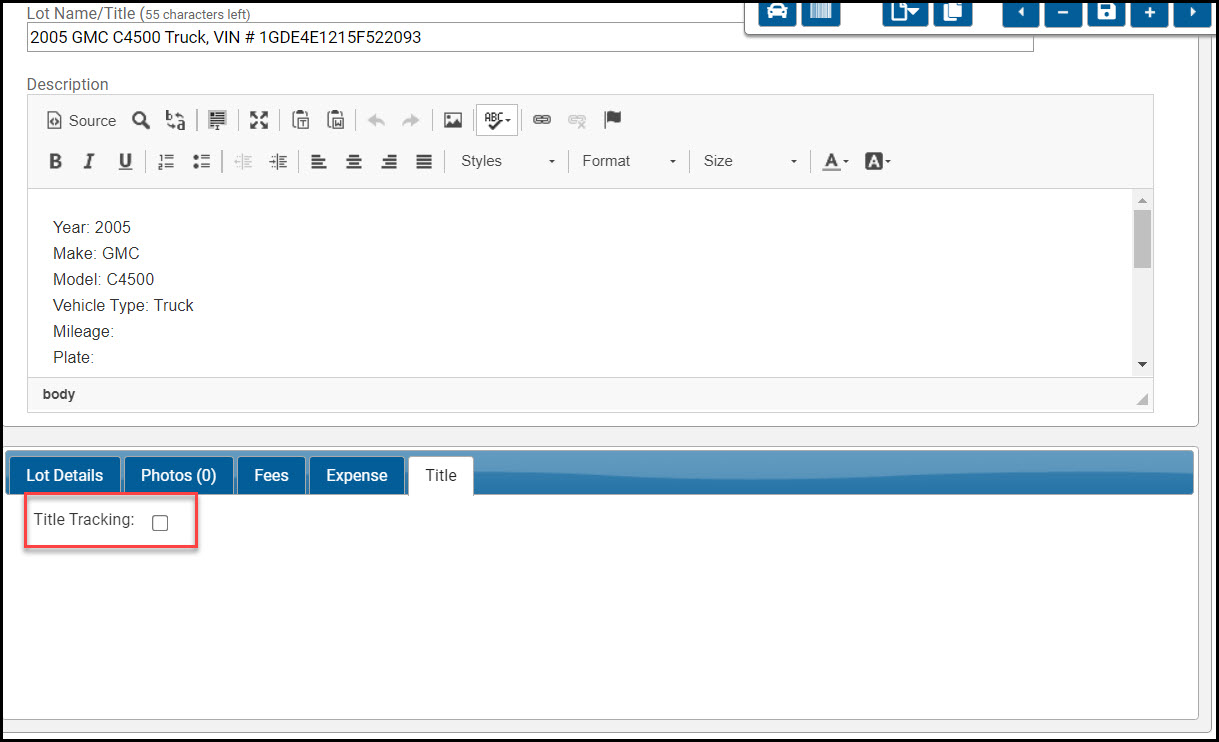Screen dimensions: 1219x742
Task: Click the minus delete lot button
Action: click(1063, 12)
